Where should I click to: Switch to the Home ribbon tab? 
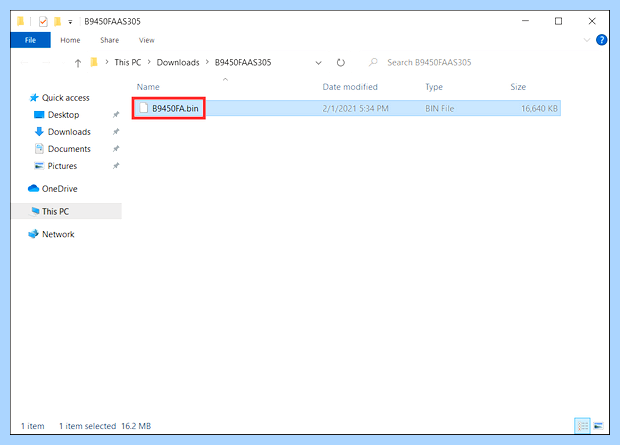click(70, 40)
